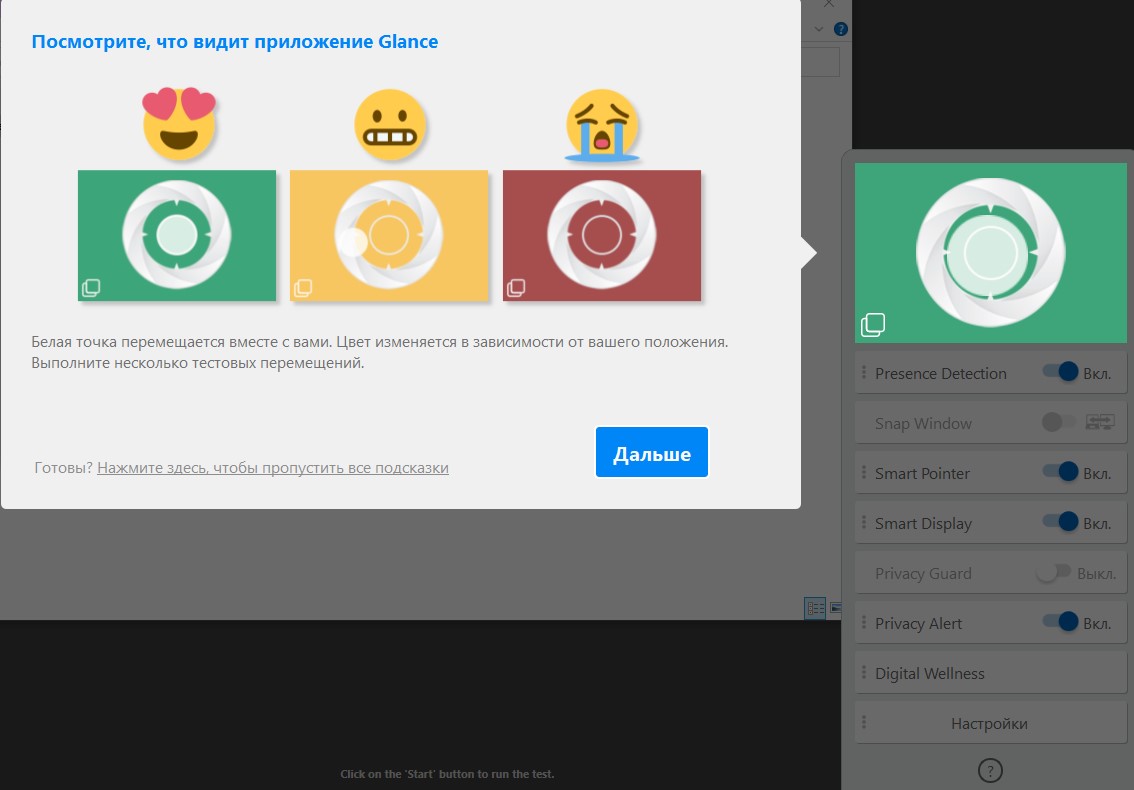Click the tutorial heading 'Посмотрите, что видит приложение Glance'
This screenshot has height=790, width=1134.
[234, 41]
